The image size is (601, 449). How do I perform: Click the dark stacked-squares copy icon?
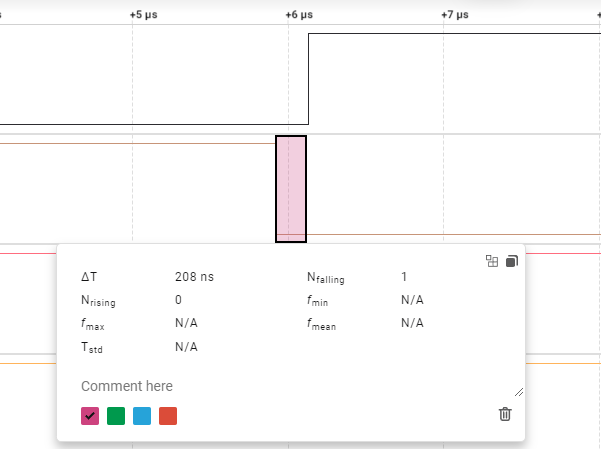[x=511, y=261]
